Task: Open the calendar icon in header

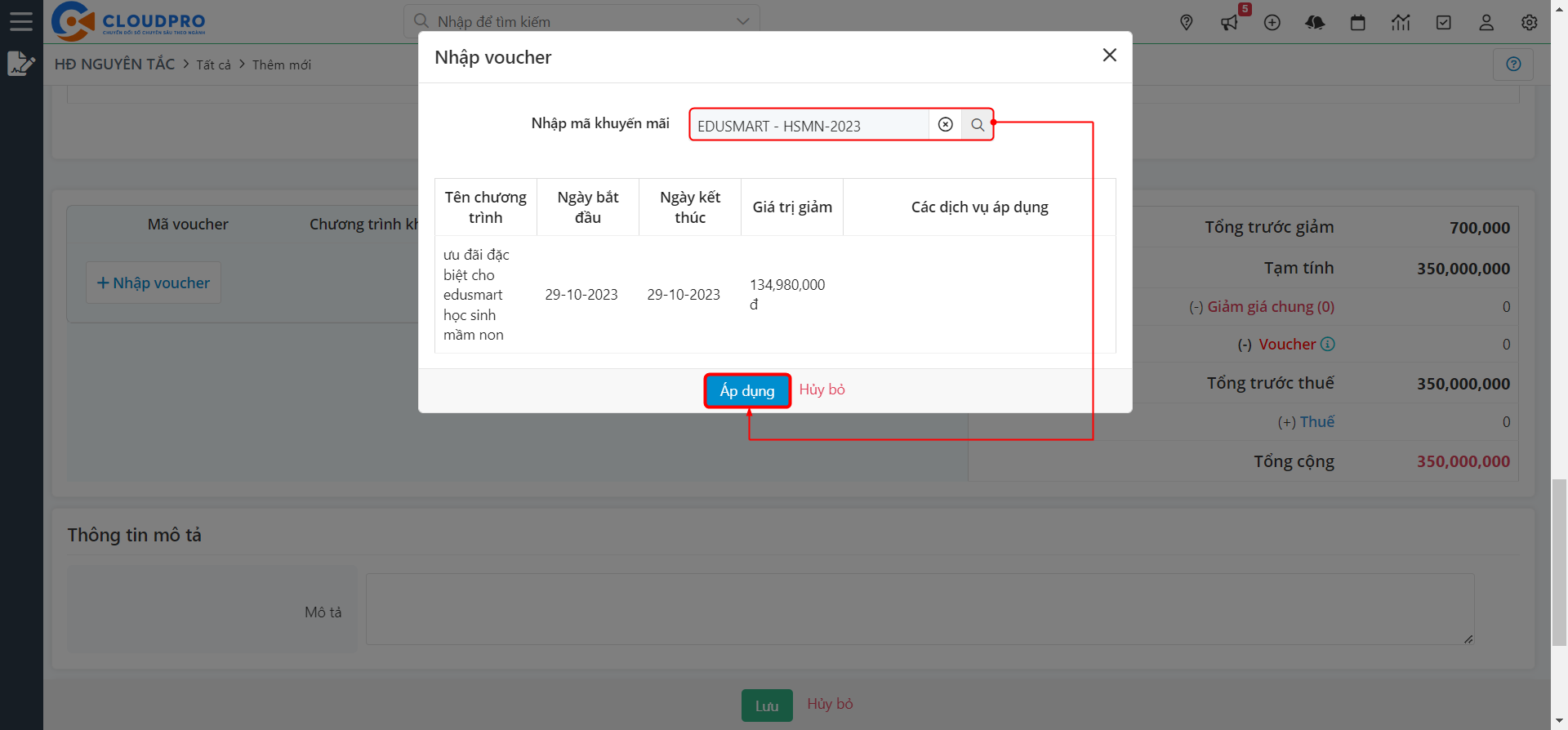Action: pyautogui.click(x=1358, y=23)
